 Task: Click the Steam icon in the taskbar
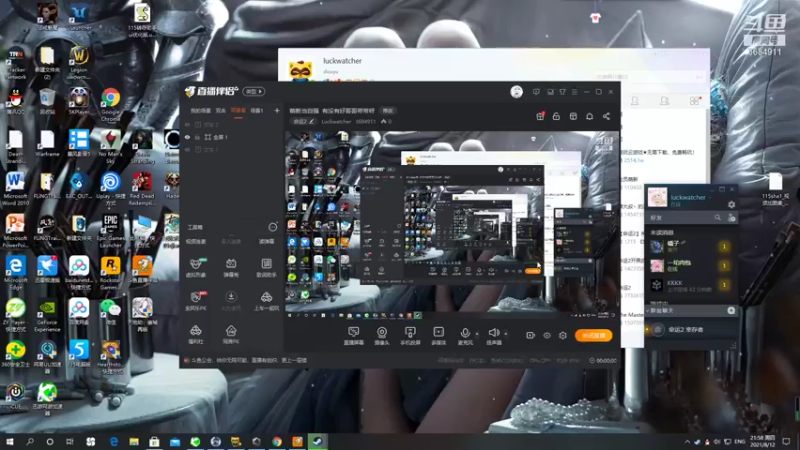(x=317, y=441)
